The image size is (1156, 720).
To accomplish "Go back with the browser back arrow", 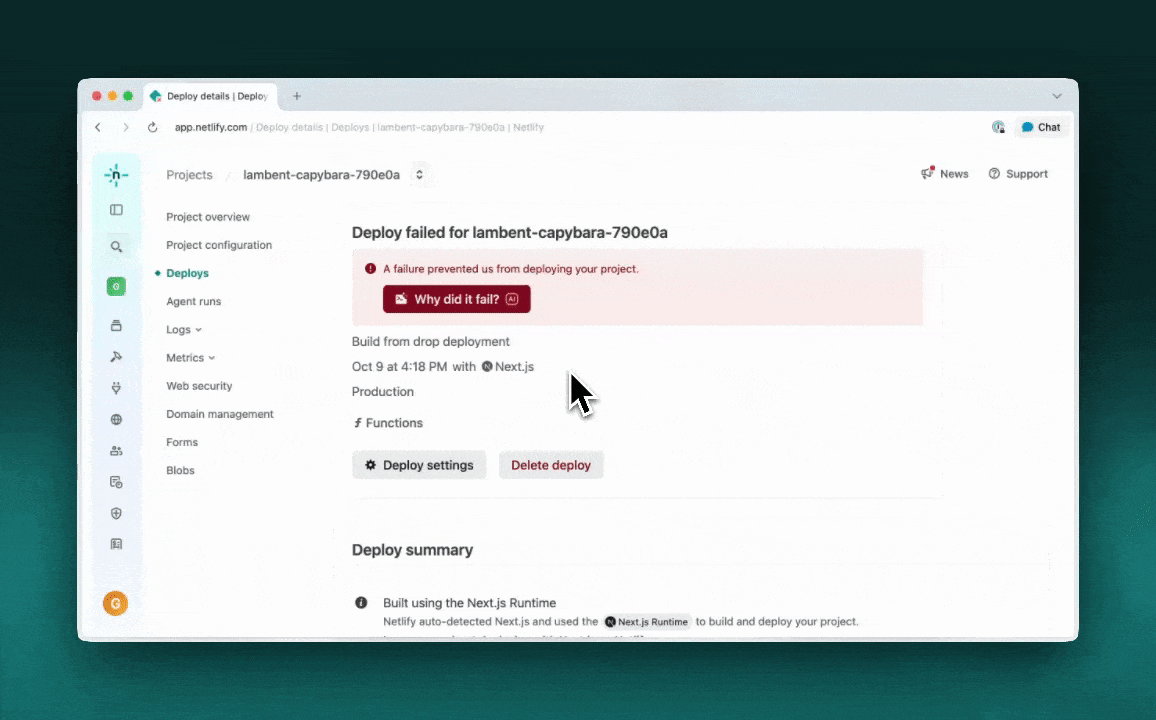I will (x=98, y=127).
